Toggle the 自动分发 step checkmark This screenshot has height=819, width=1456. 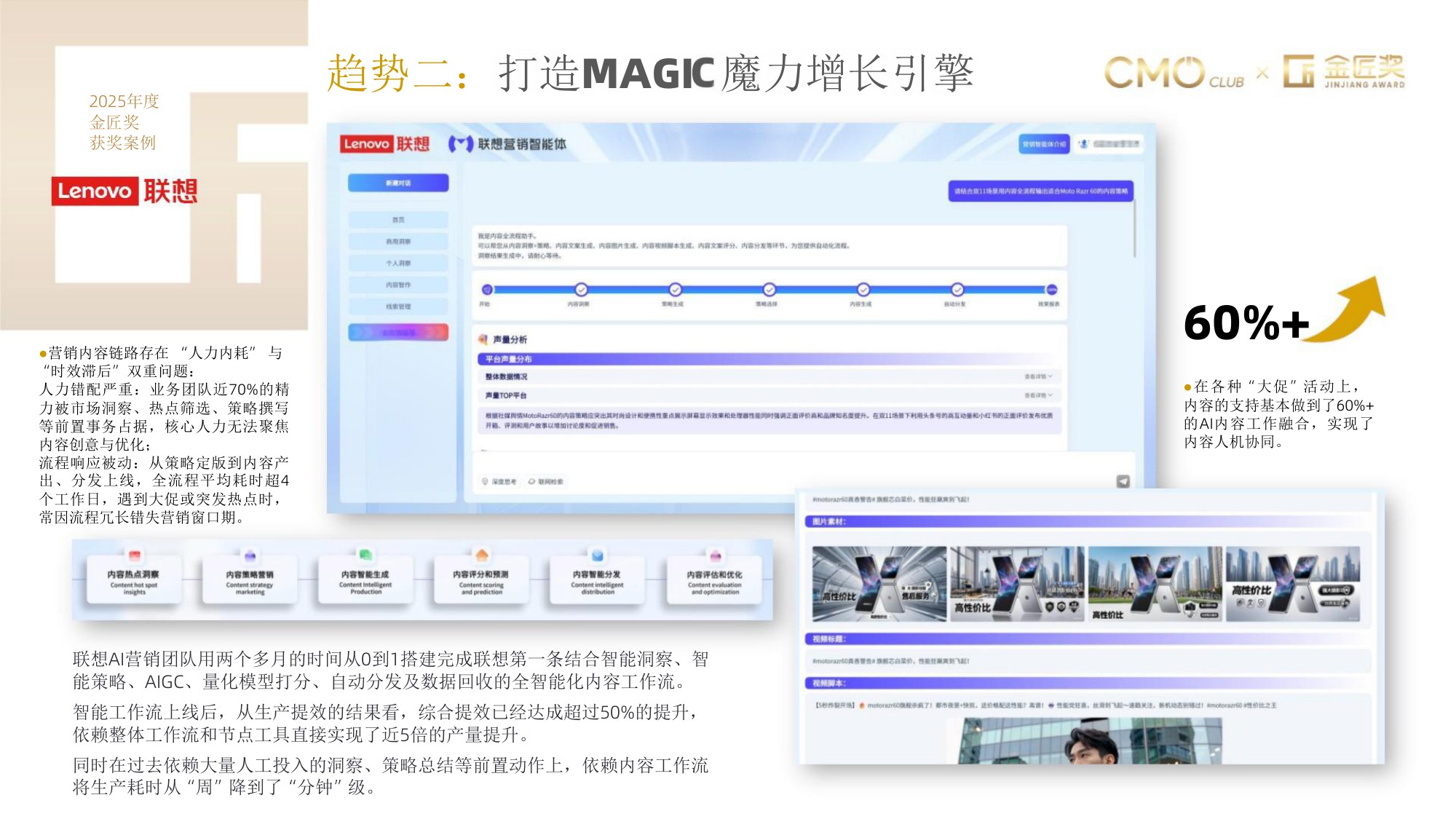pos(957,290)
